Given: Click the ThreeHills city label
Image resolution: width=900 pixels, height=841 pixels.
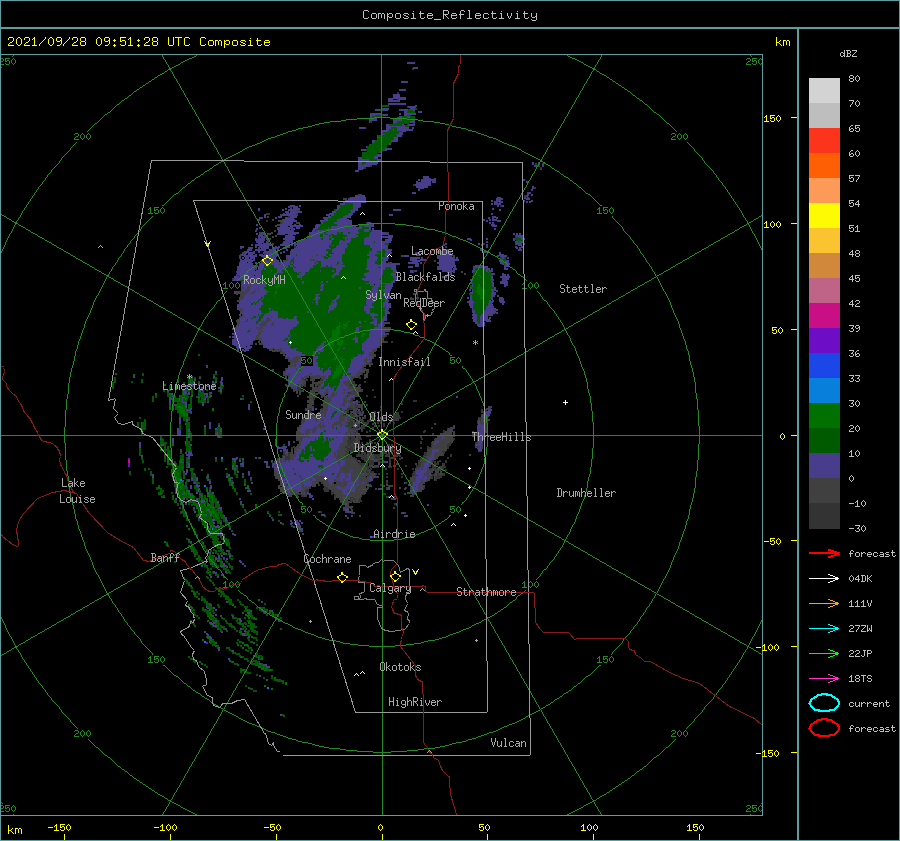Looking at the screenshot, I should point(502,437).
